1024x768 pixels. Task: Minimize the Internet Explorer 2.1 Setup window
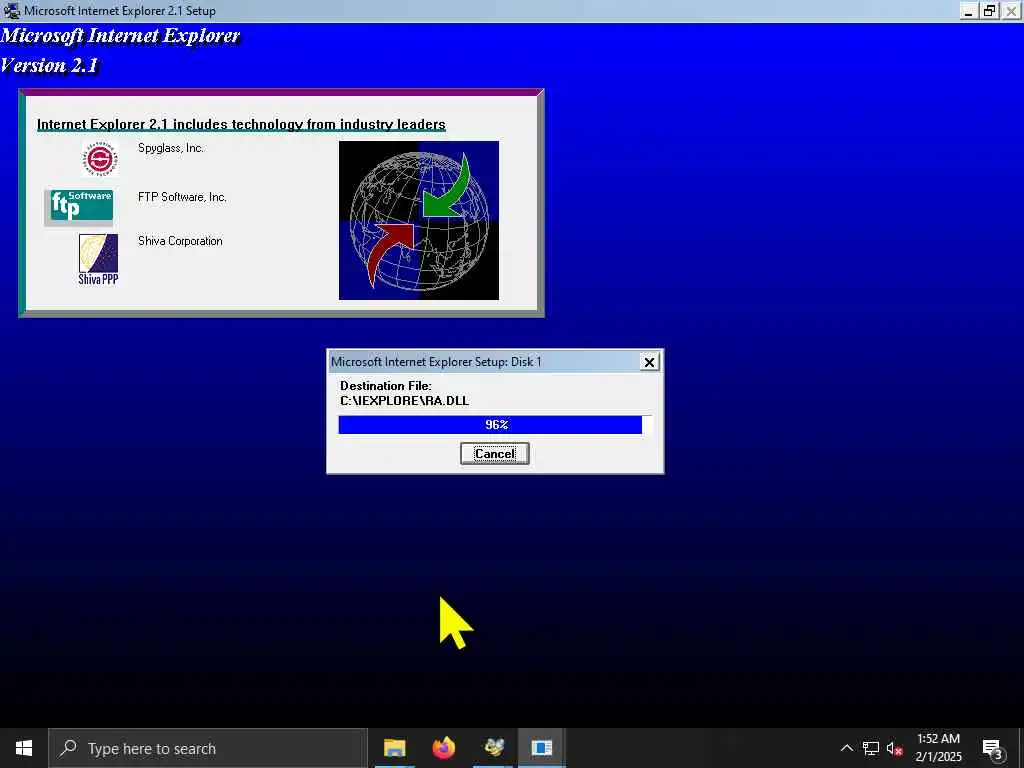tap(969, 10)
